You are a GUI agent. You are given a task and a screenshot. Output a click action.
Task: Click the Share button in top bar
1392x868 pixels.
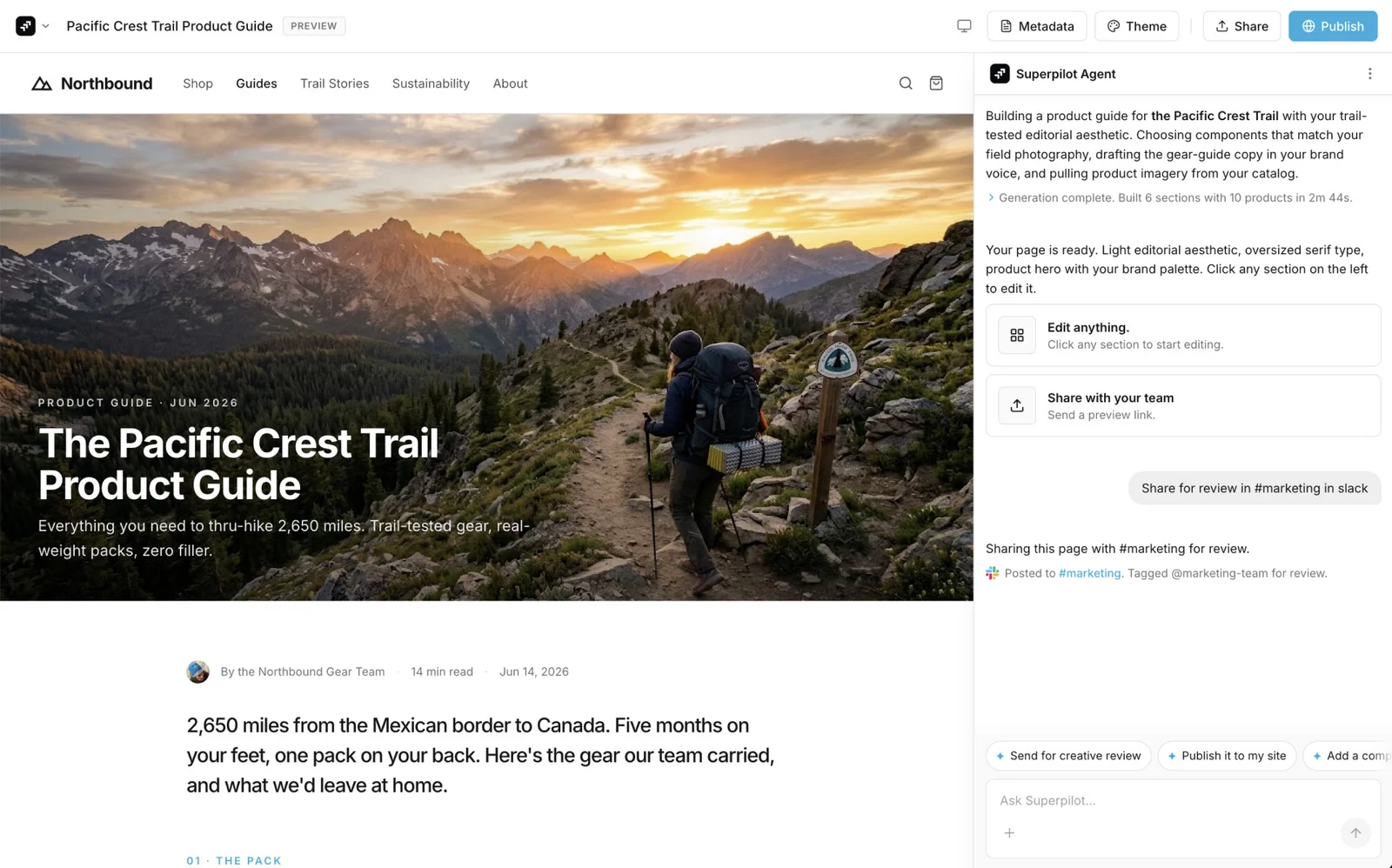tap(1241, 26)
